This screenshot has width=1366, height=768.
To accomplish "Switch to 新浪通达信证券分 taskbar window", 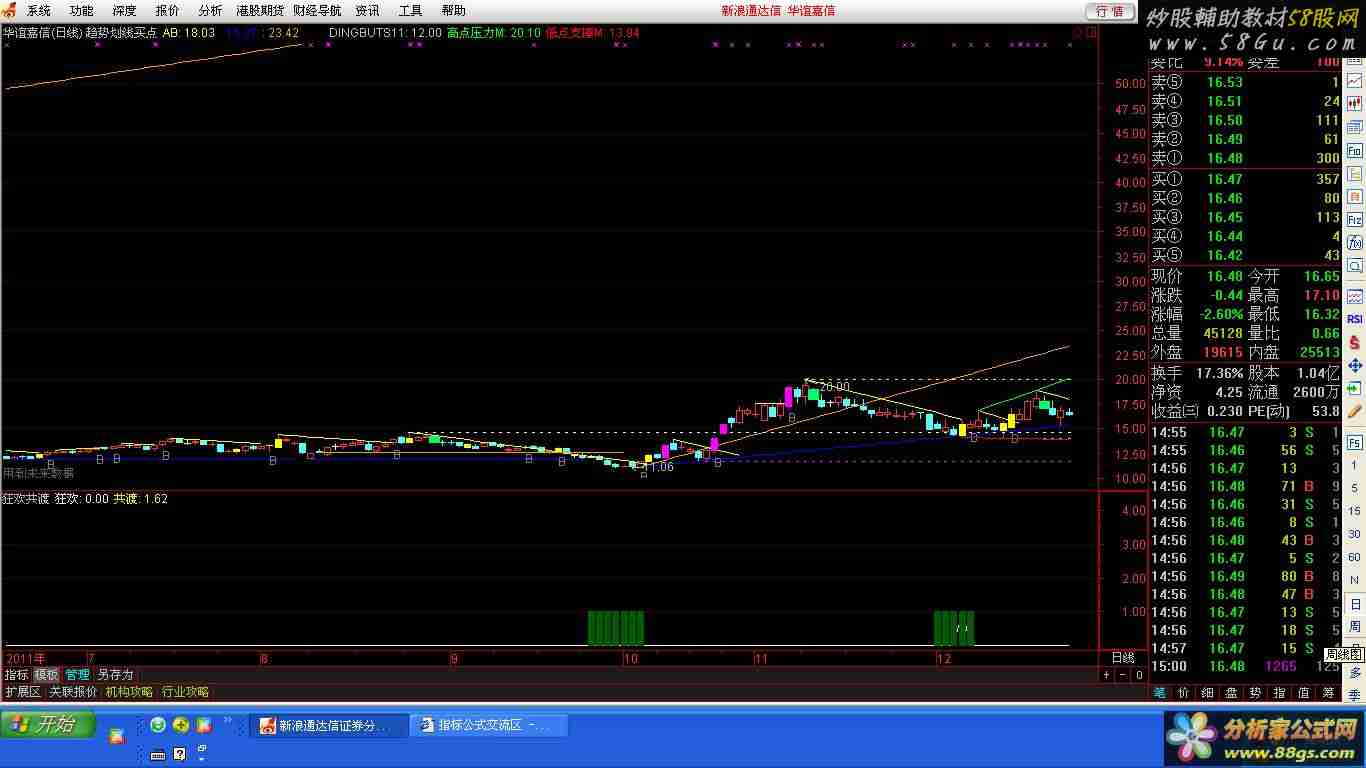I will pos(327,726).
